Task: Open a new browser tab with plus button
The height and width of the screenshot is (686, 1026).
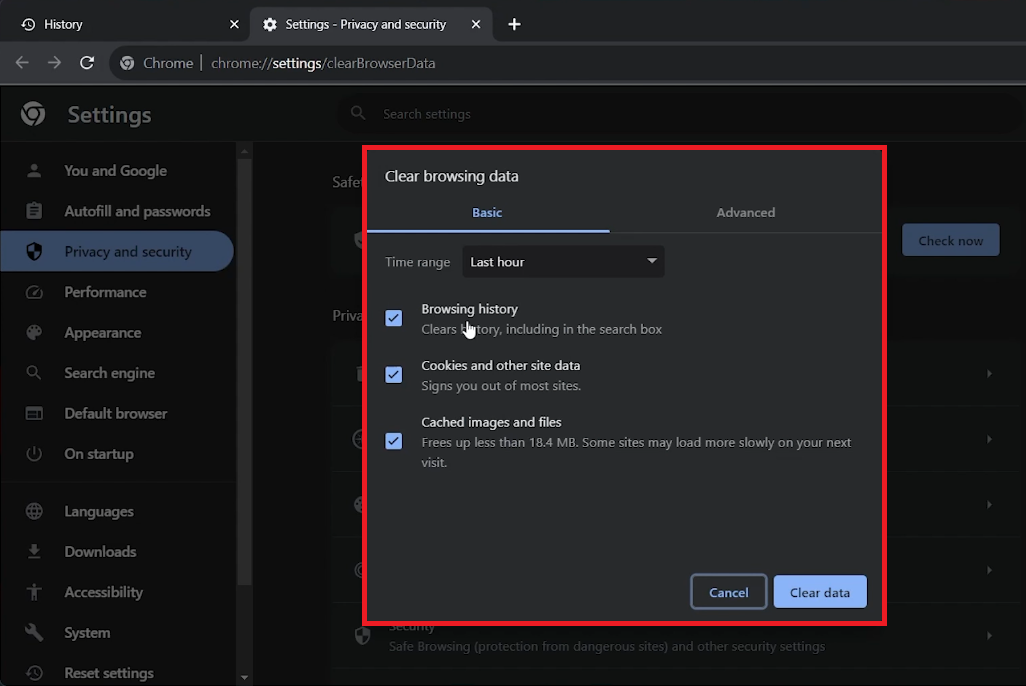Action: [x=514, y=24]
